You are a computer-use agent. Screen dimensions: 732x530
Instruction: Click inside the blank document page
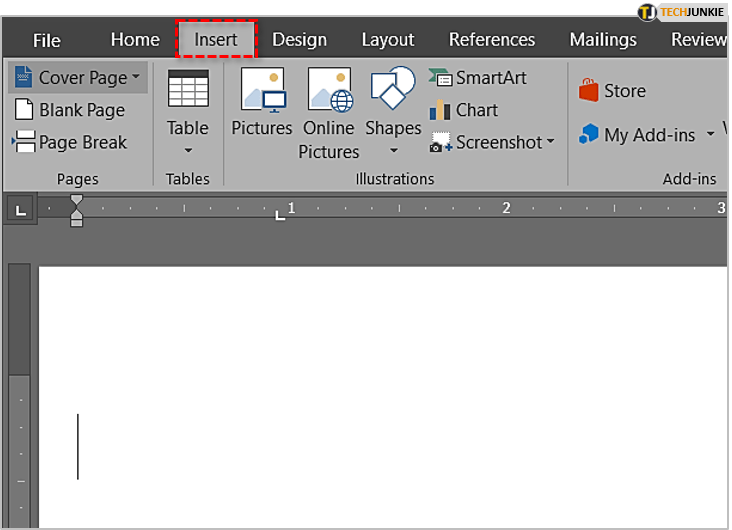pyautogui.click(x=380, y=400)
